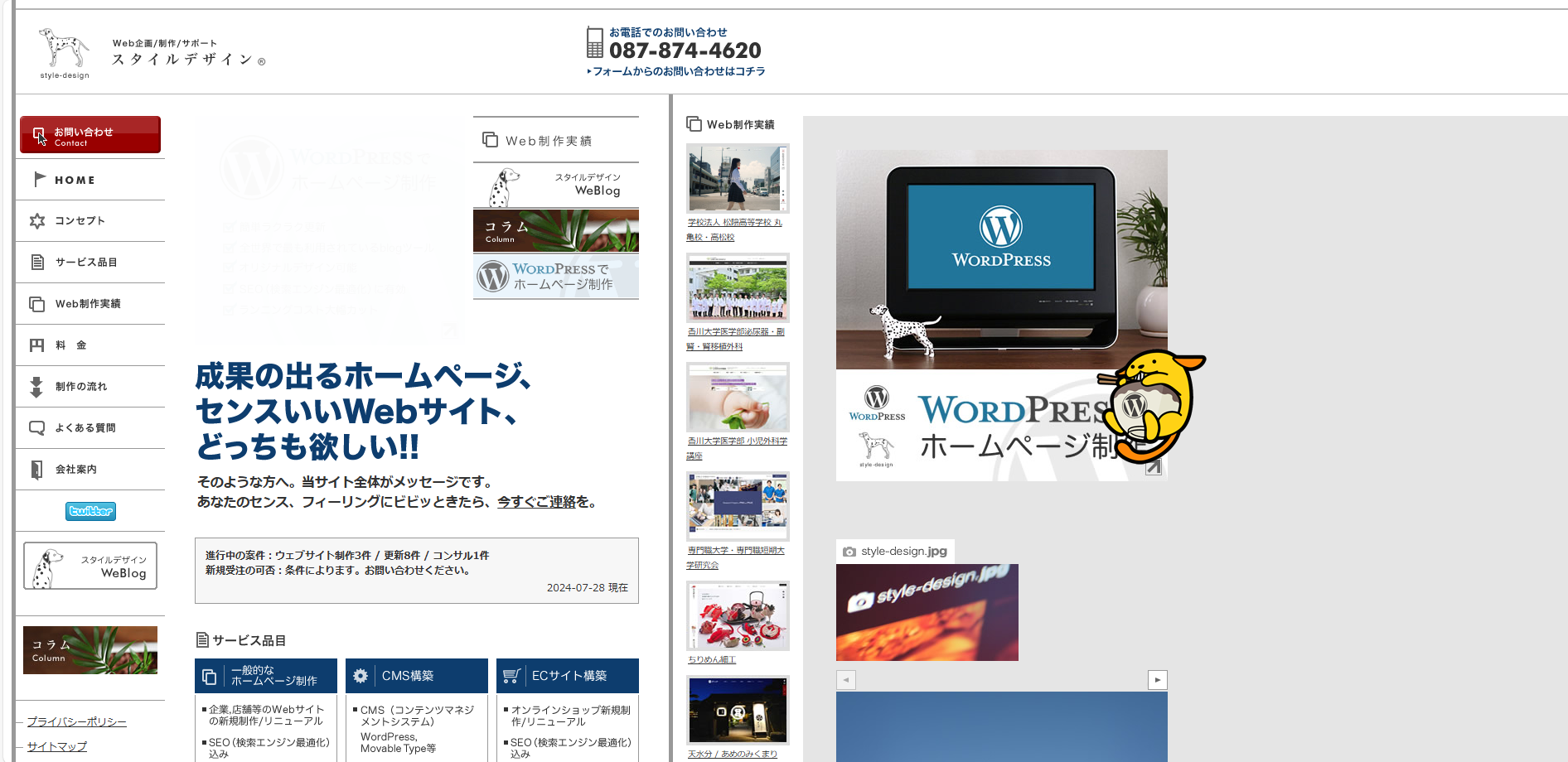Open 制作の流れ in the sidebar menu

(90, 387)
